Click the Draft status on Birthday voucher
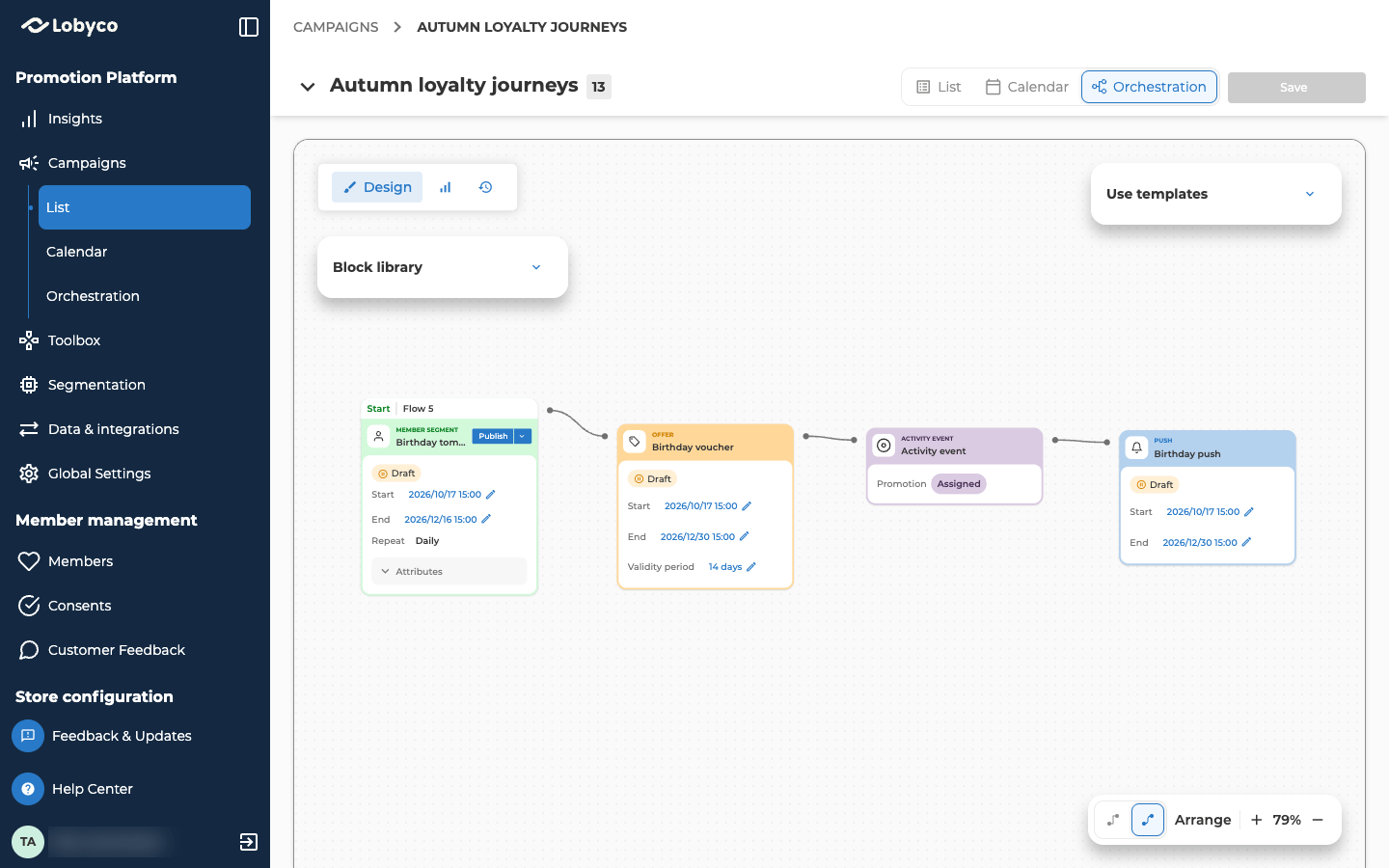This screenshot has height=868, width=1389. pyautogui.click(x=653, y=479)
